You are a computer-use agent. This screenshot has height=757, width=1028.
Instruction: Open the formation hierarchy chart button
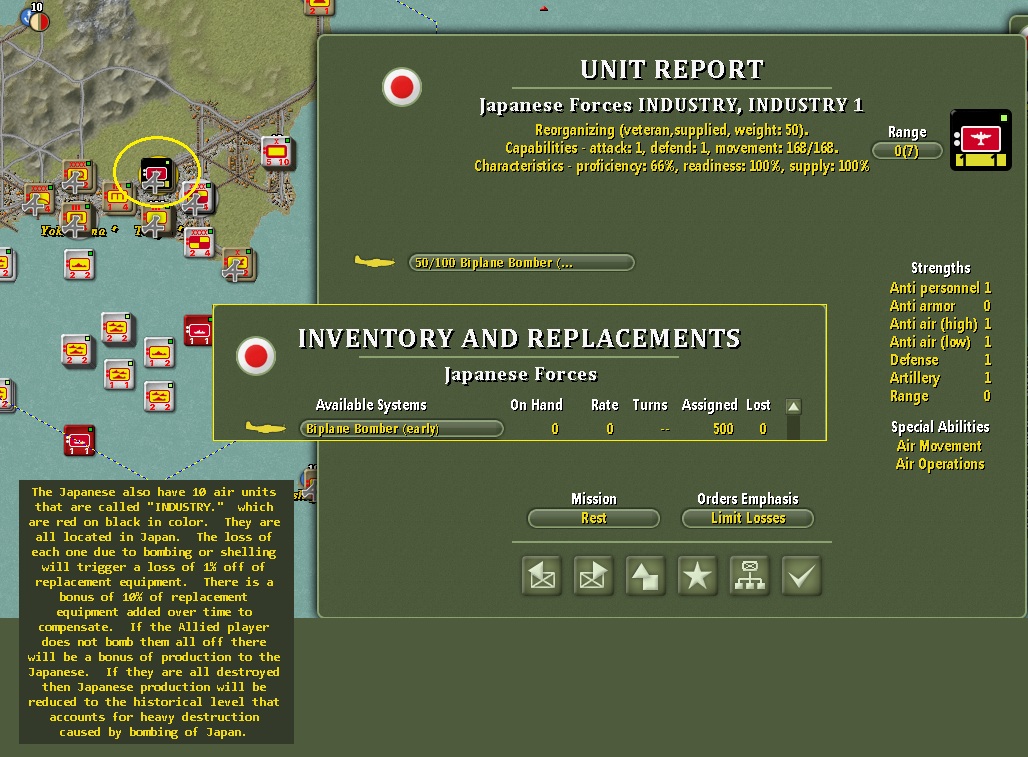click(x=749, y=576)
